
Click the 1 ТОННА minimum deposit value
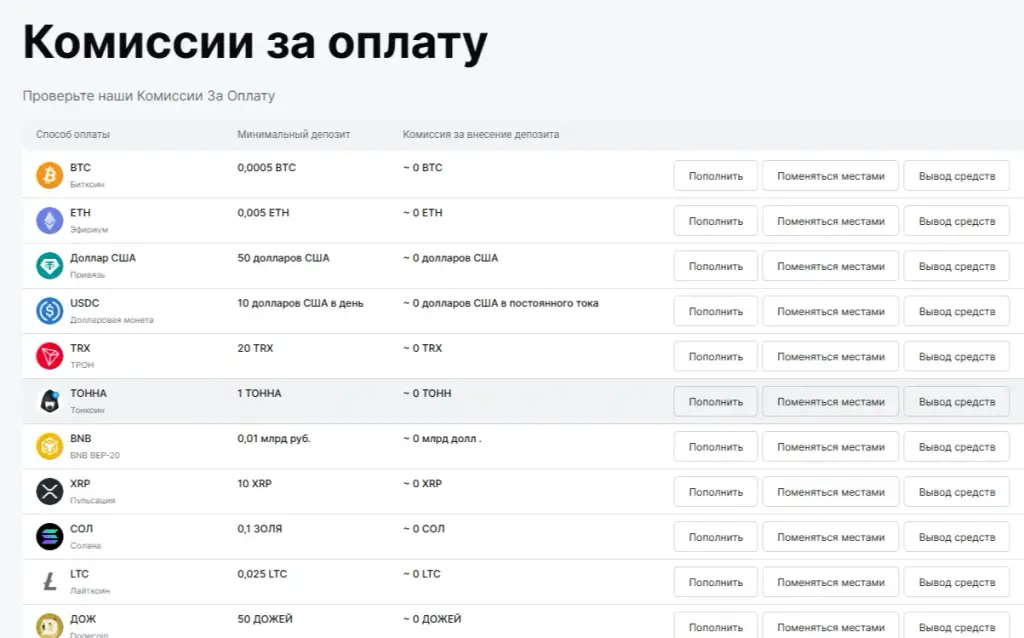[x=259, y=393]
